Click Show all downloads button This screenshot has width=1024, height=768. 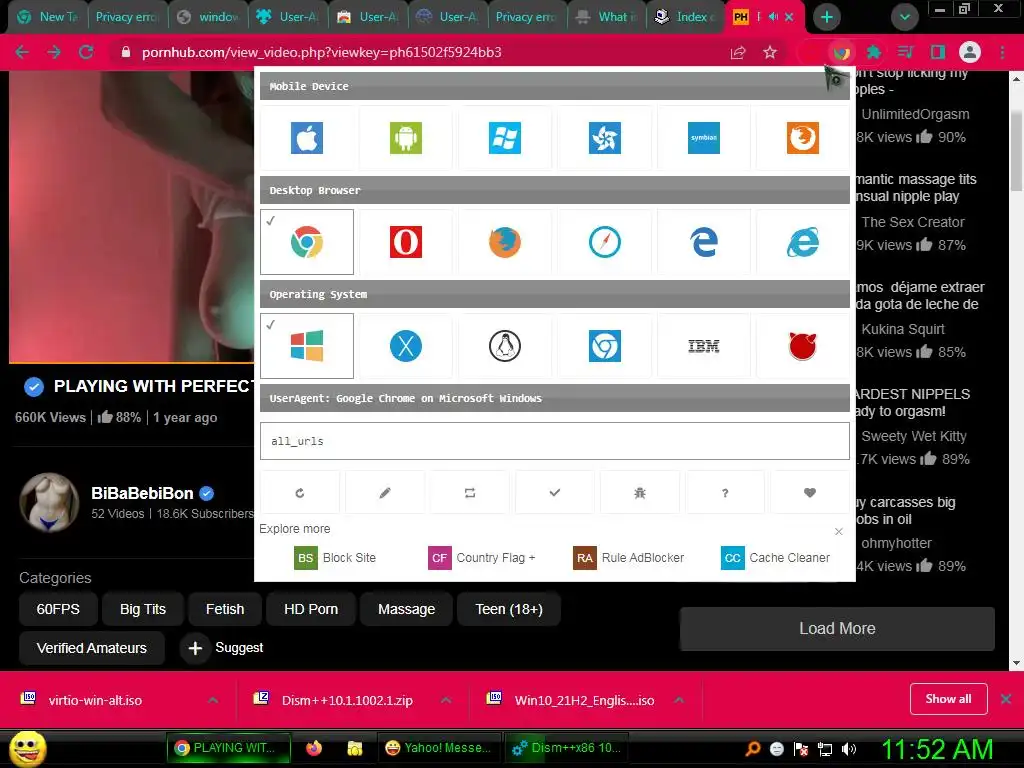point(948,699)
